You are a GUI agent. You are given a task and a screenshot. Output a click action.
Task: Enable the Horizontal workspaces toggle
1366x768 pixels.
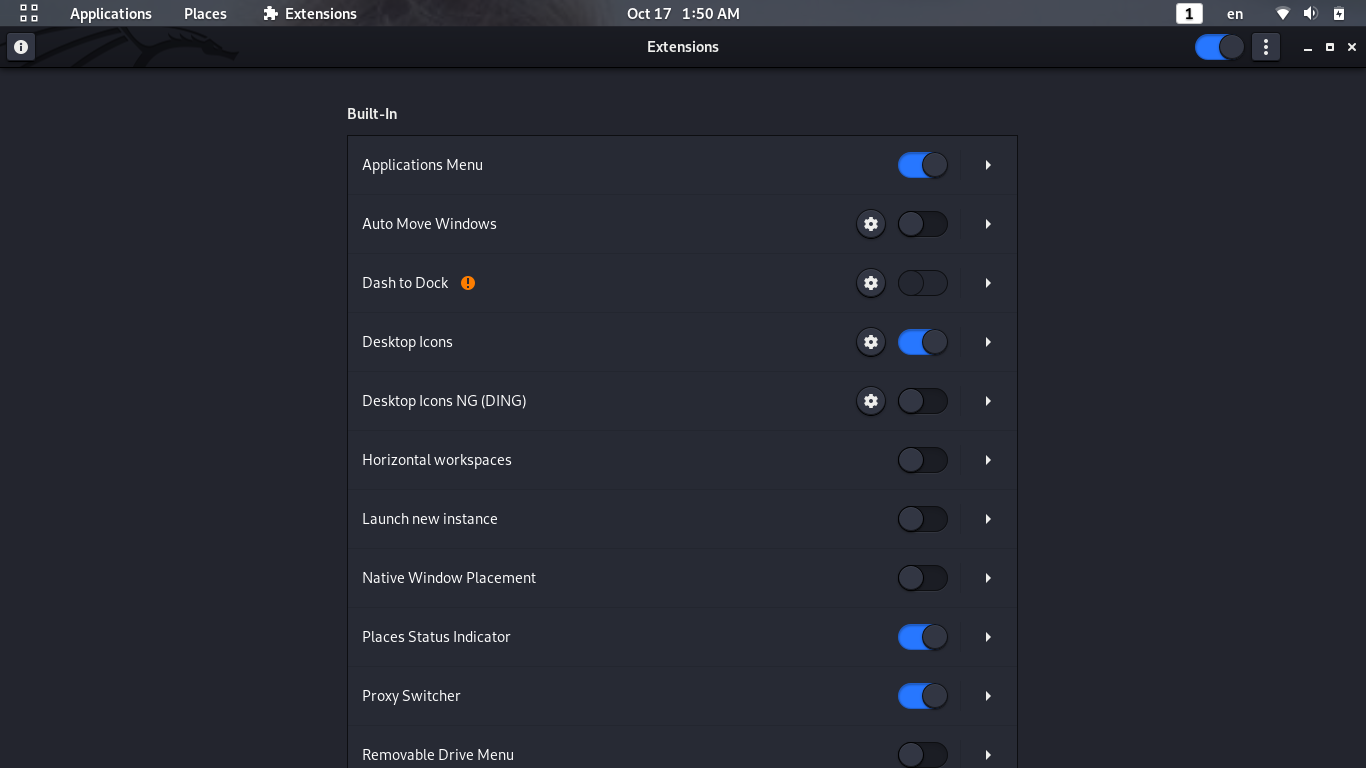tap(922, 460)
